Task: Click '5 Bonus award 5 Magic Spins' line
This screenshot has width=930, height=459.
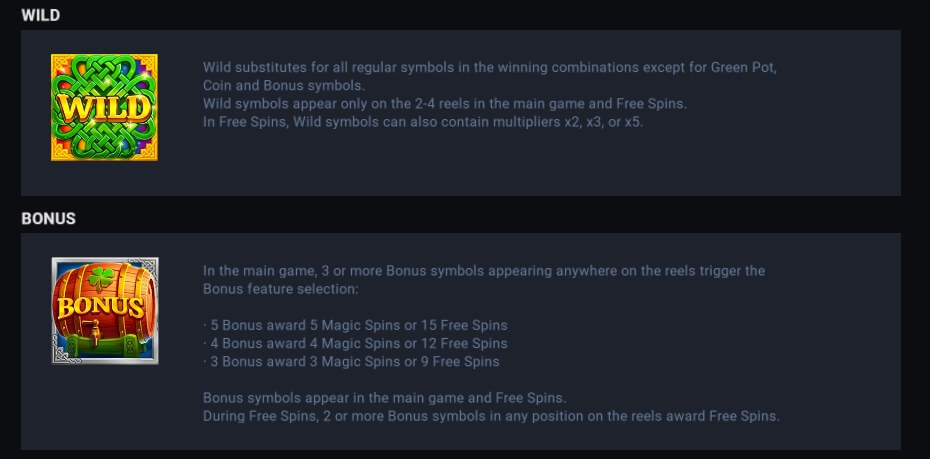Action: (355, 326)
